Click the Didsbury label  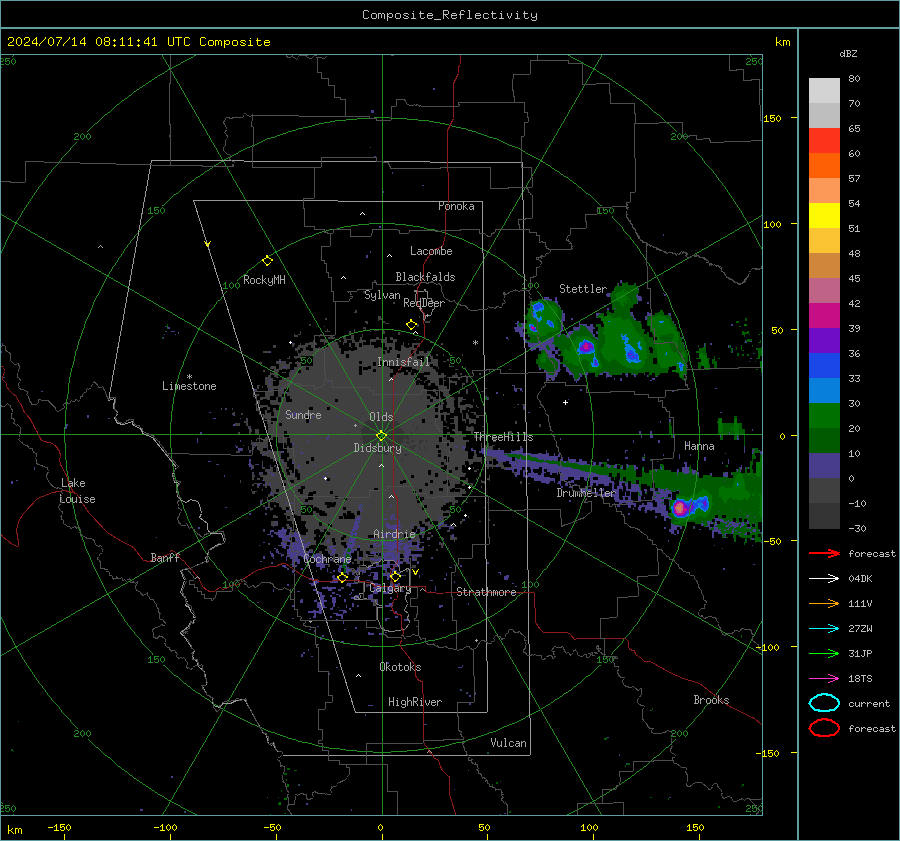tap(377, 448)
